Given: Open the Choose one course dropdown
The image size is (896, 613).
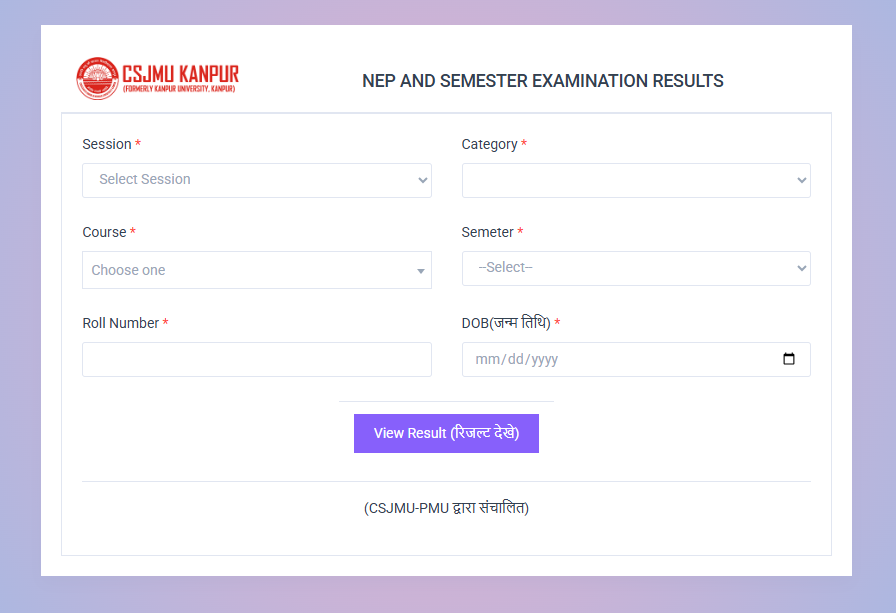Looking at the screenshot, I should click(x=257, y=269).
